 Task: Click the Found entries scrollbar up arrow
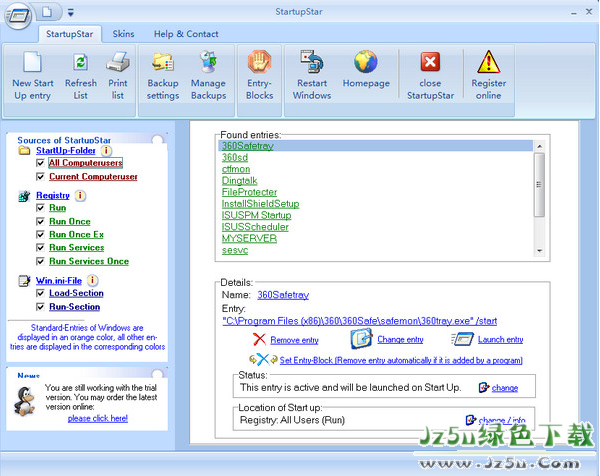pyautogui.click(x=540, y=146)
